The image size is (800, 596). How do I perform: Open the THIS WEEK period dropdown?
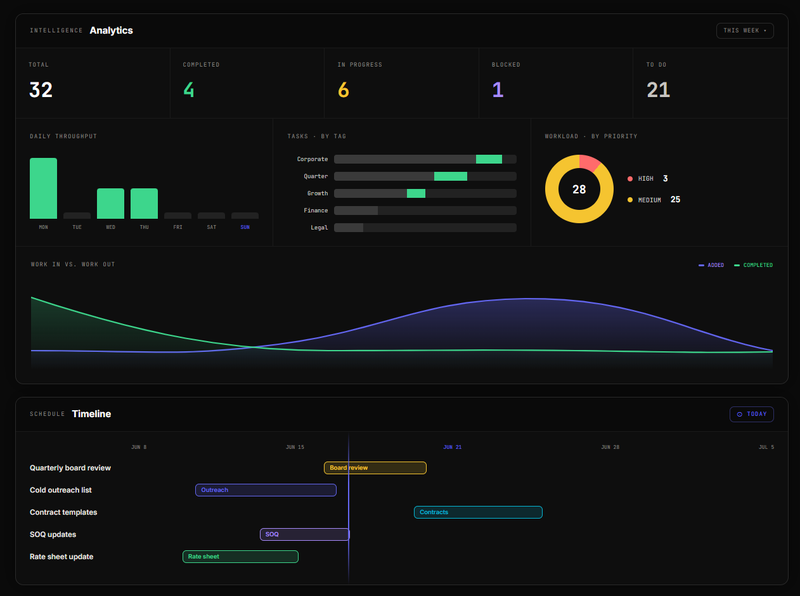tap(744, 31)
